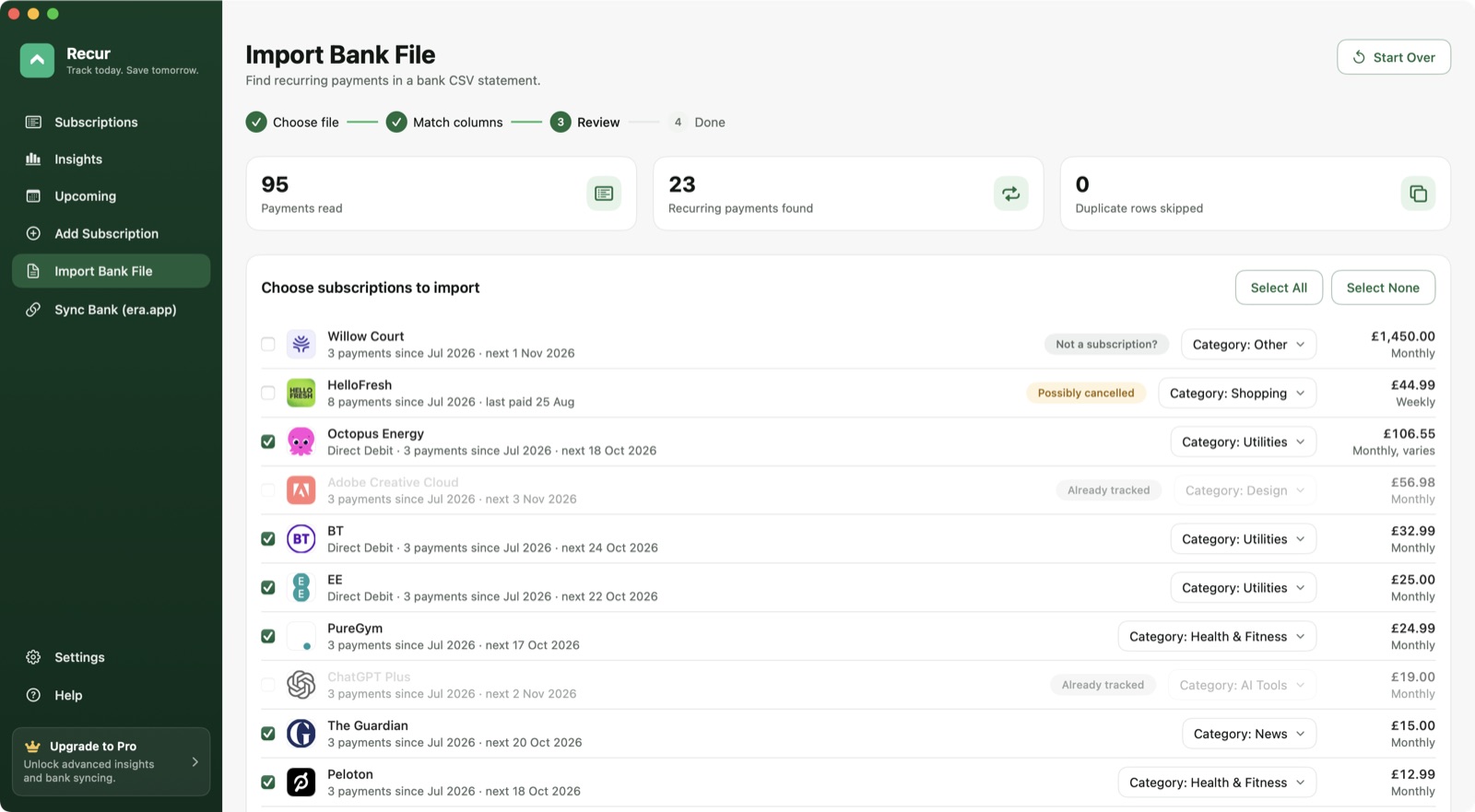
Task: Click the disabled Adobe Creative Cloud checkbox
Action: [268, 490]
